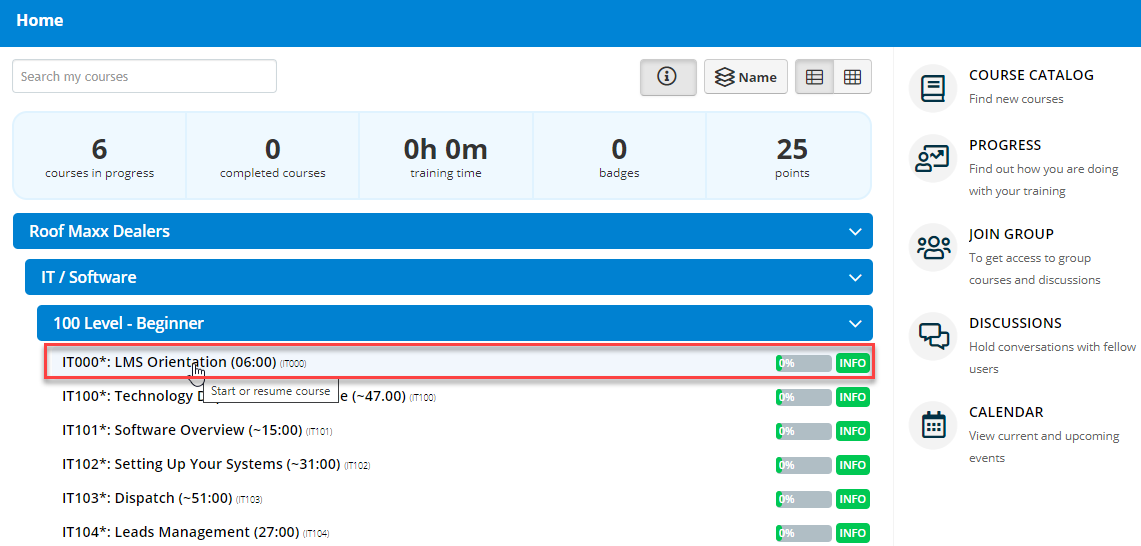Viewport: 1141px width, 546px height.
Task: Click the info circle toggle button
Action: click(x=668, y=77)
